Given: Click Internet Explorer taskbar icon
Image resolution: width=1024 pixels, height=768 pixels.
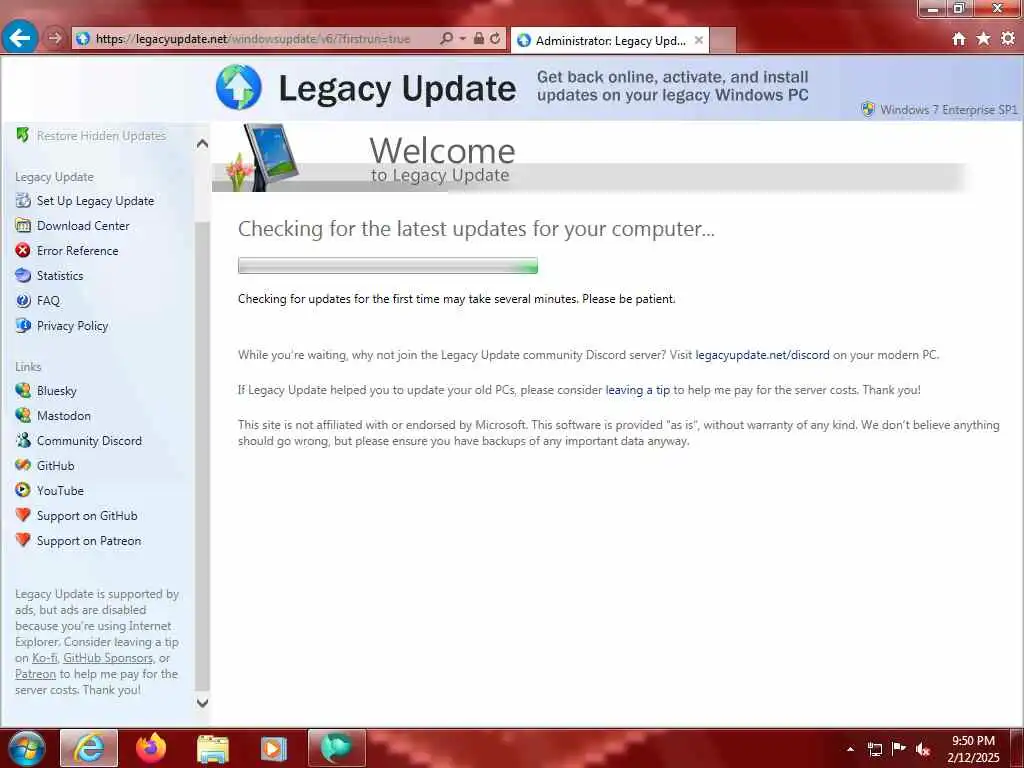Looking at the screenshot, I should pos(89,748).
